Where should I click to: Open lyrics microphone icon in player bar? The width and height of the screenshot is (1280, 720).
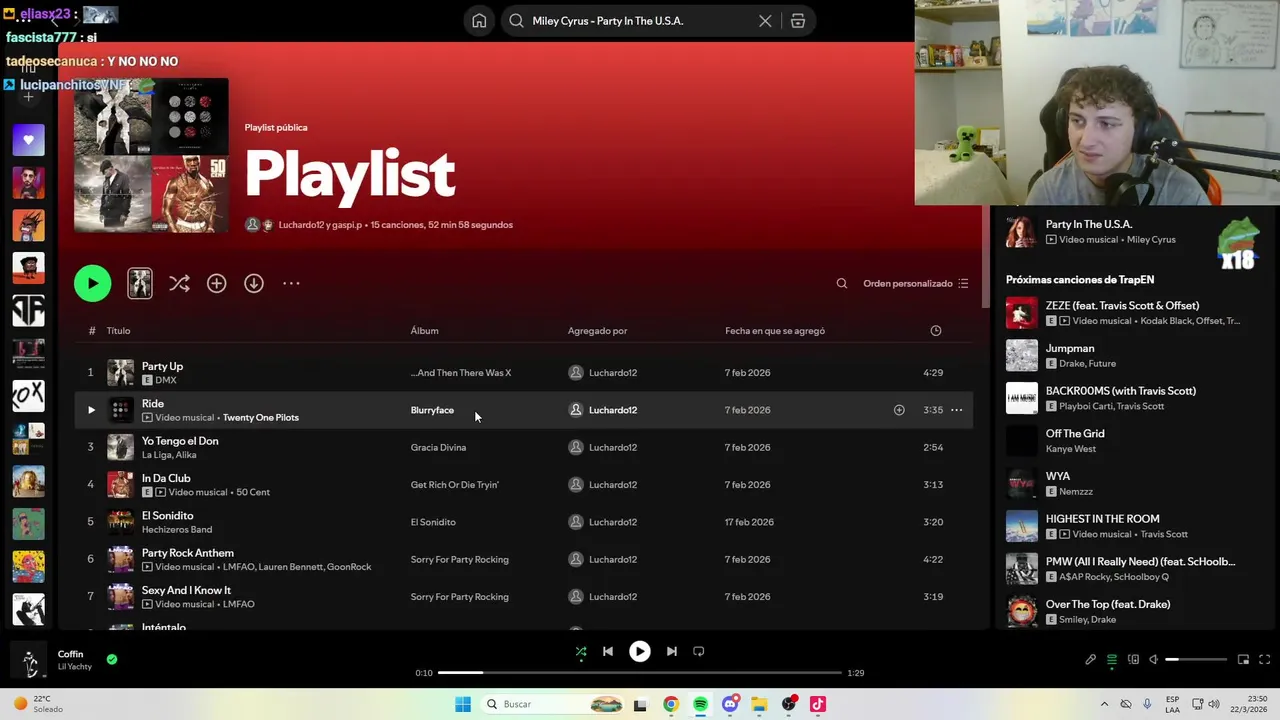tap(1091, 660)
